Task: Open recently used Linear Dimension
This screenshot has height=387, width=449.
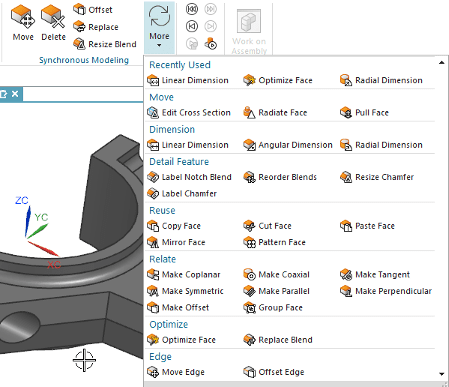Action: (188, 80)
